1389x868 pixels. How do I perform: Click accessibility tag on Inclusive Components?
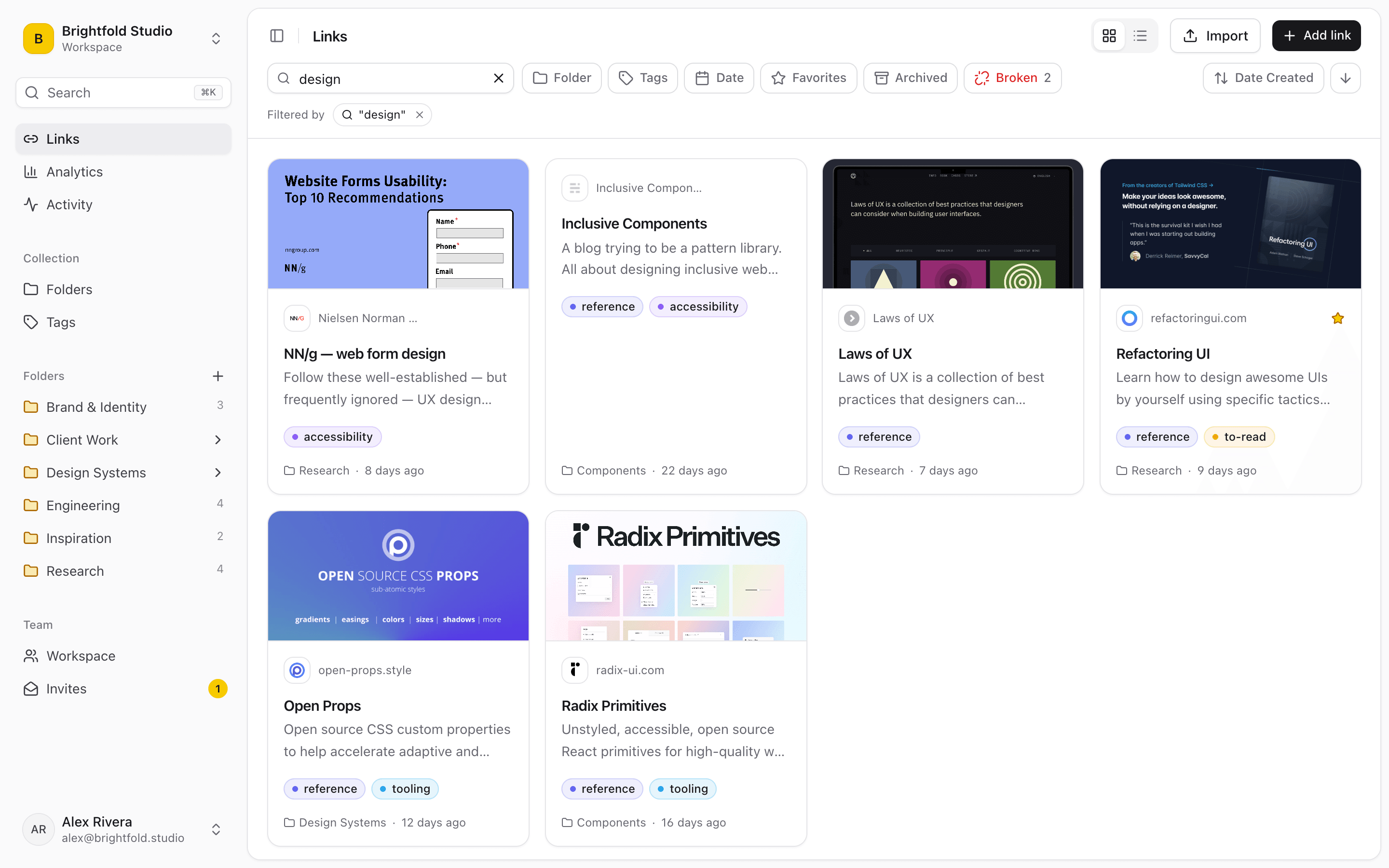tap(698, 307)
